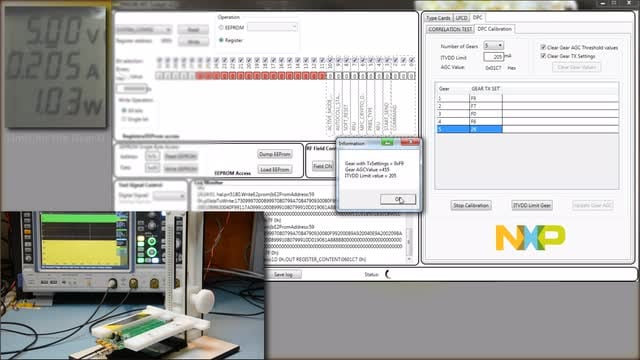Turn RF field on with Field ON
Viewport: 640px width, 360px height.
(x=323, y=166)
